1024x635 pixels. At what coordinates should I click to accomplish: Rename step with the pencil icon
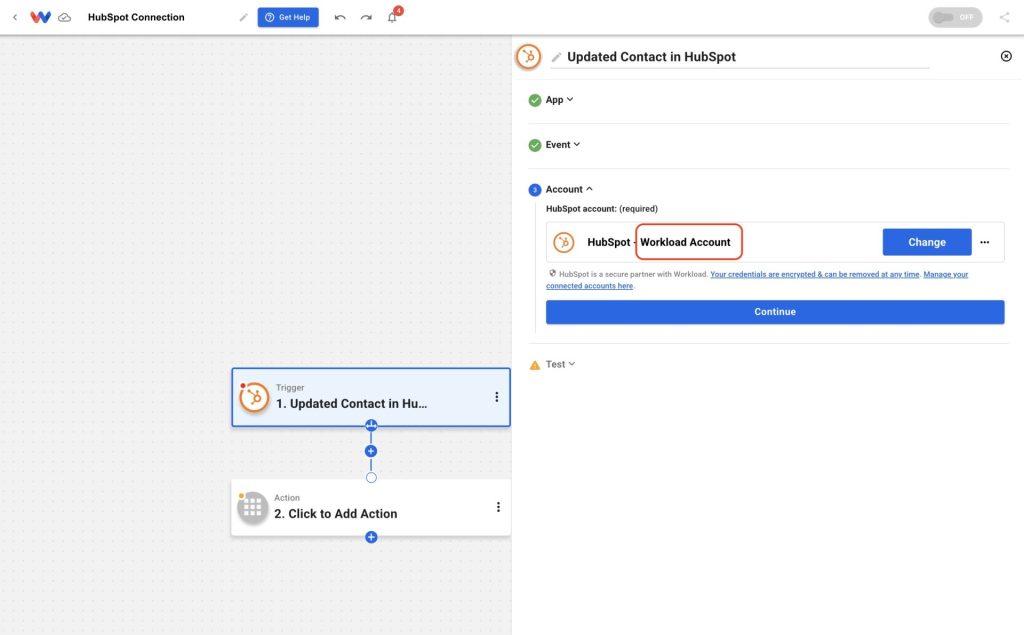[556, 57]
